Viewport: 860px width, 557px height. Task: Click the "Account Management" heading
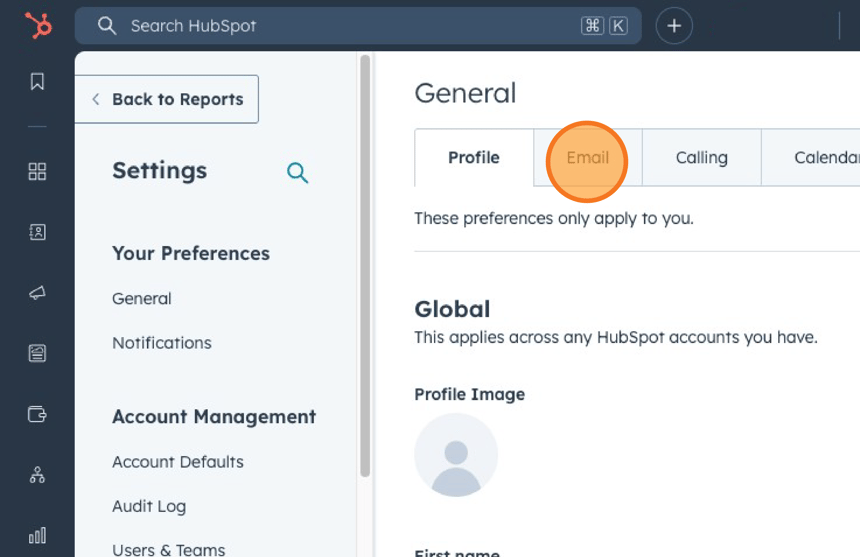(x=214, y=417)
